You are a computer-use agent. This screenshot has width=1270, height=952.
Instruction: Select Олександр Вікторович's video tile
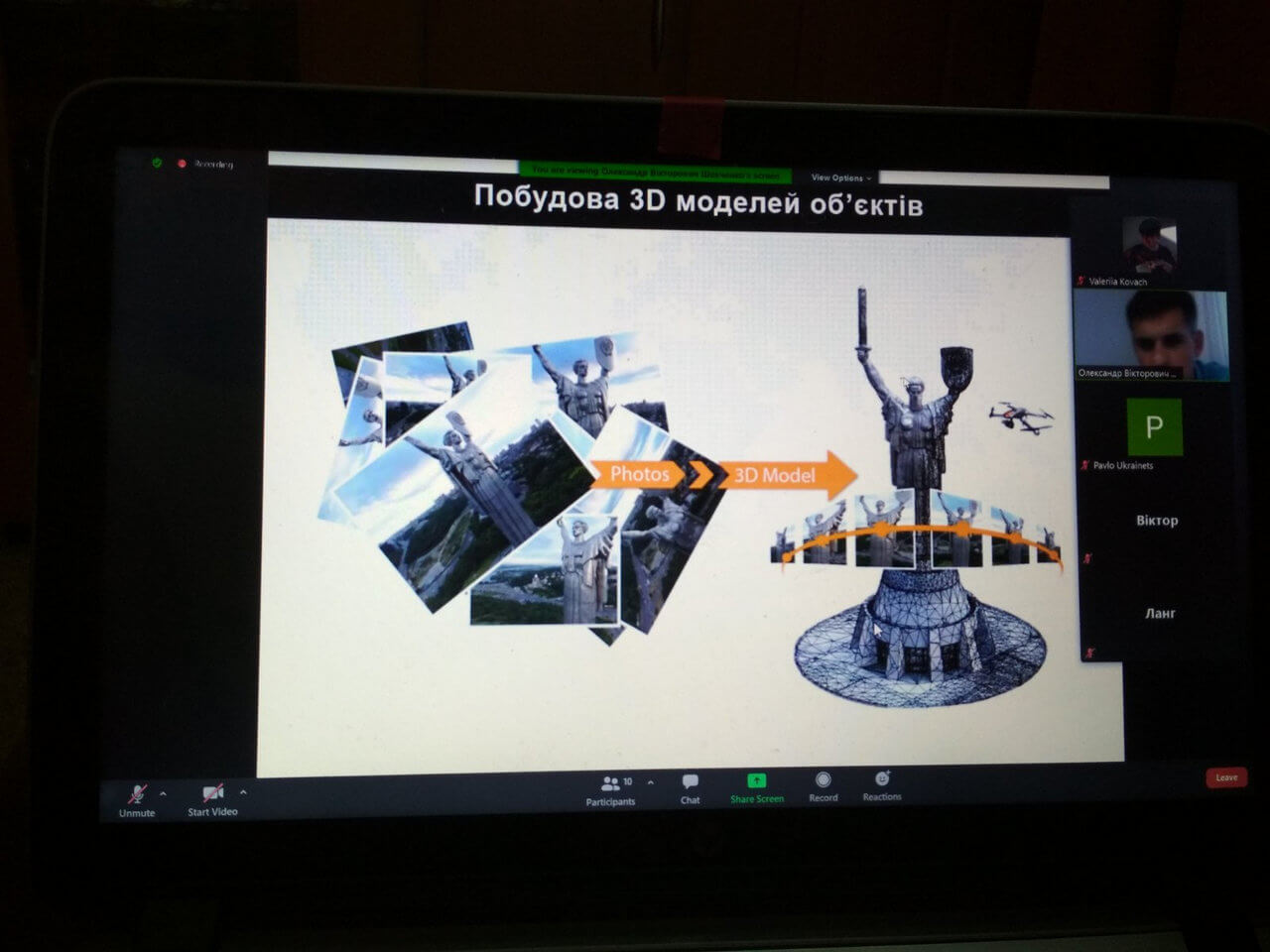click(1151, 336)
